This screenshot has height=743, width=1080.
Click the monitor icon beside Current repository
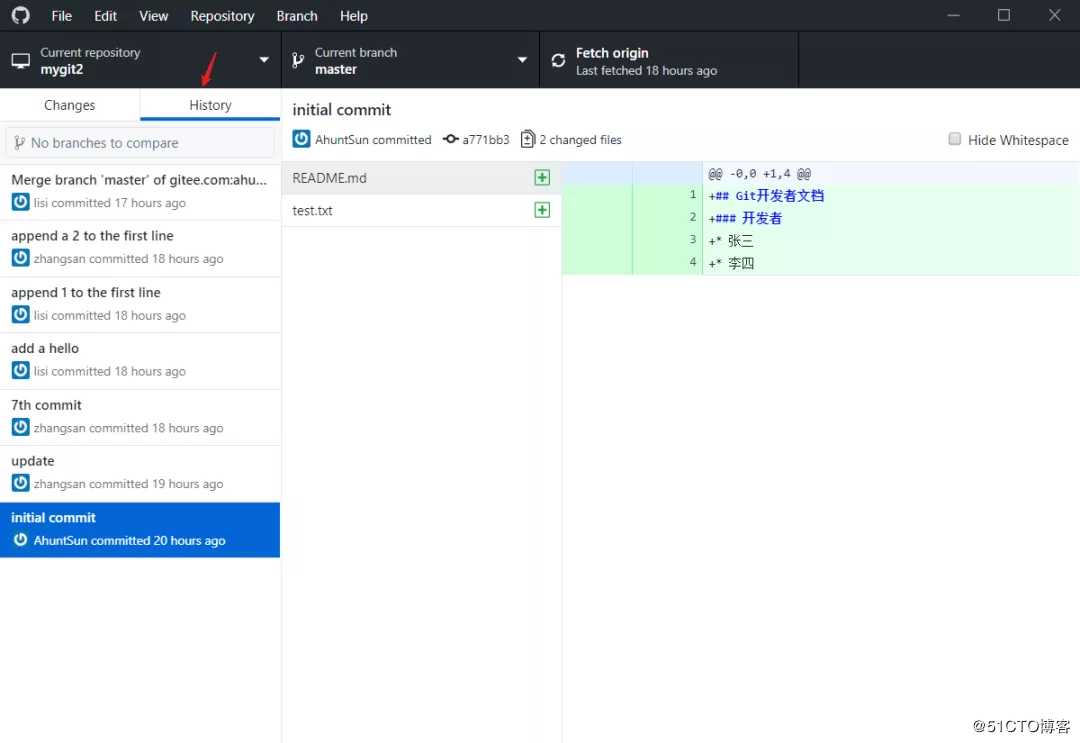coord(21,61)
